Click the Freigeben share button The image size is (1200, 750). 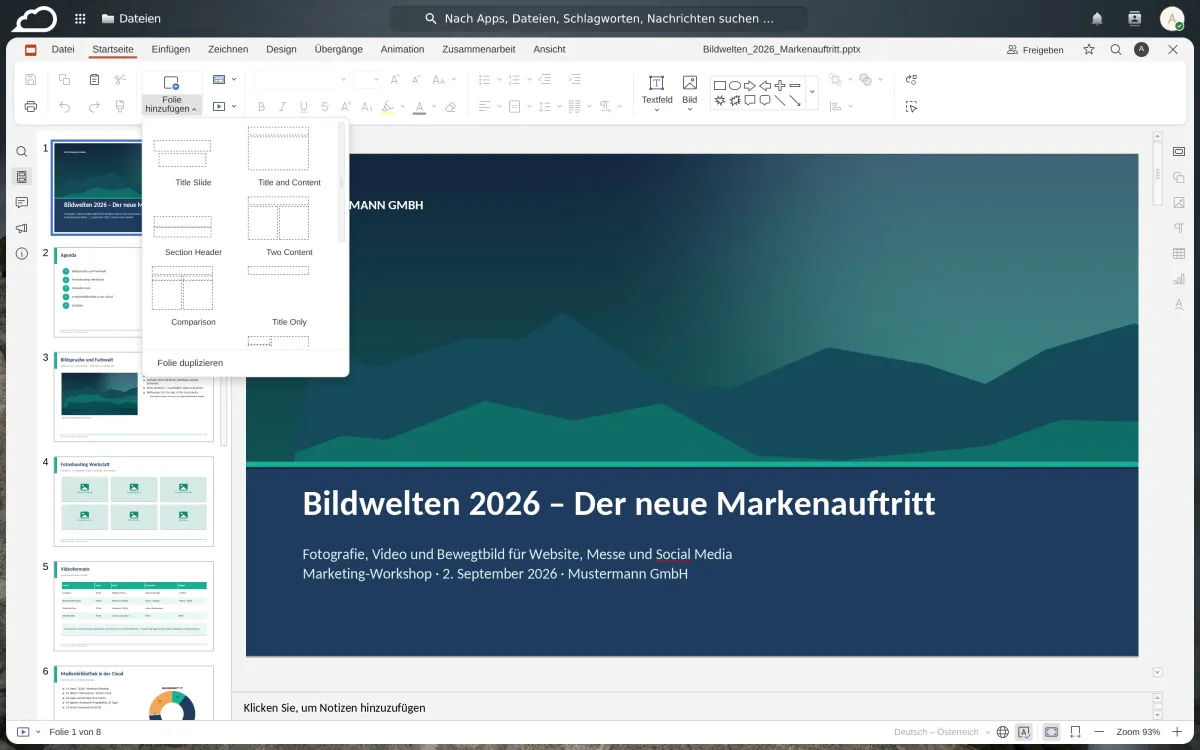pyautogui.click(x=1035, y=49)
